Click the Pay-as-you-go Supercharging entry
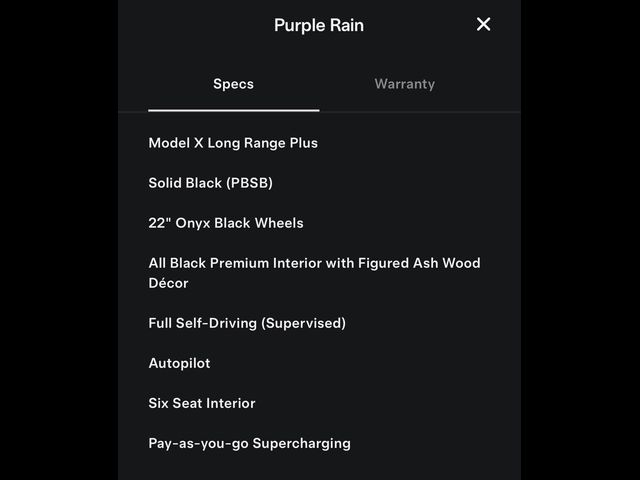Viewport: 640px width, 480px height. (x=249, y=443)
